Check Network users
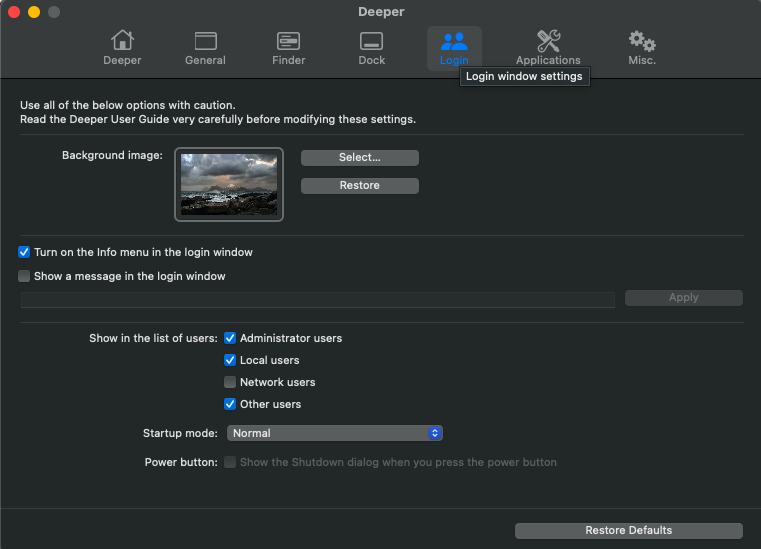 coord(230,382)
